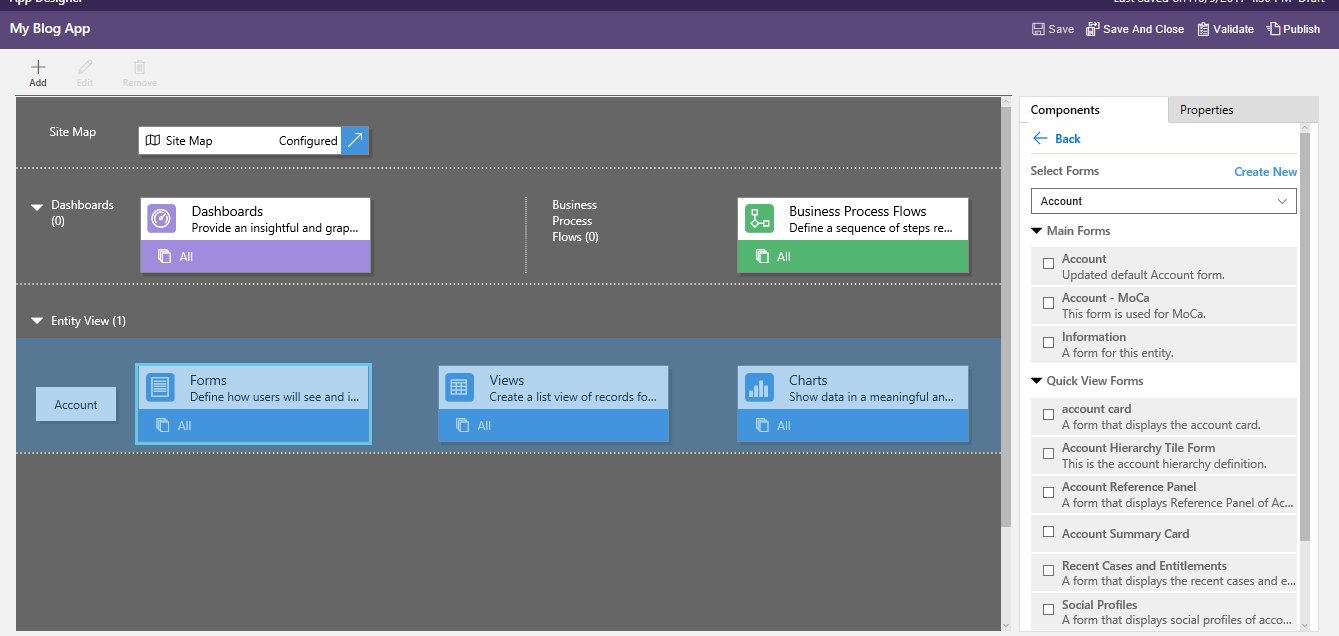Tick the Account Summary Card checkbox
This screenshot has width=1339, height=636.
(1048, 532)
